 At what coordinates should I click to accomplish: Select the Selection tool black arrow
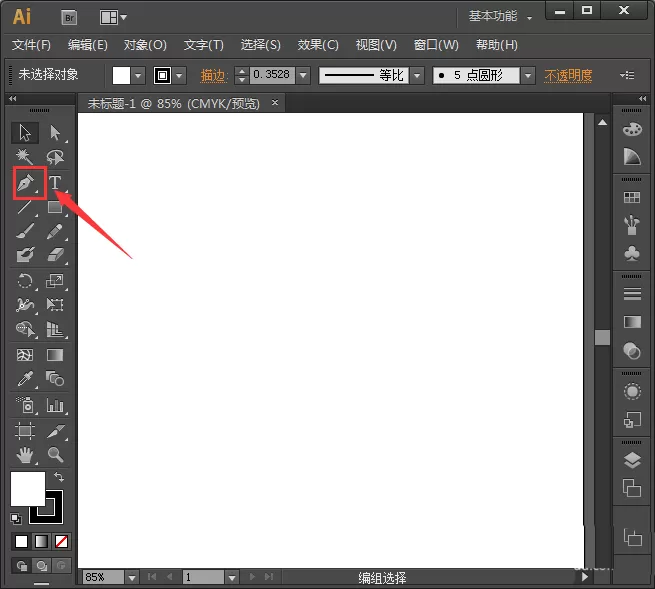pos(25,133)
